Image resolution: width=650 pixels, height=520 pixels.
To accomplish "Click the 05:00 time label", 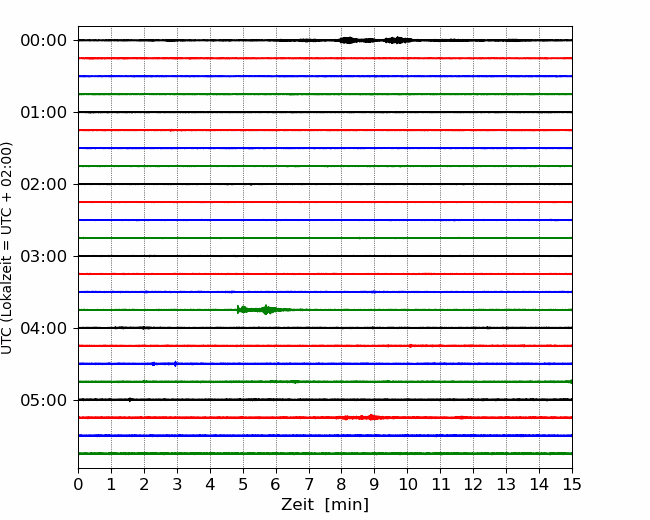I will [x=44, y=401].
